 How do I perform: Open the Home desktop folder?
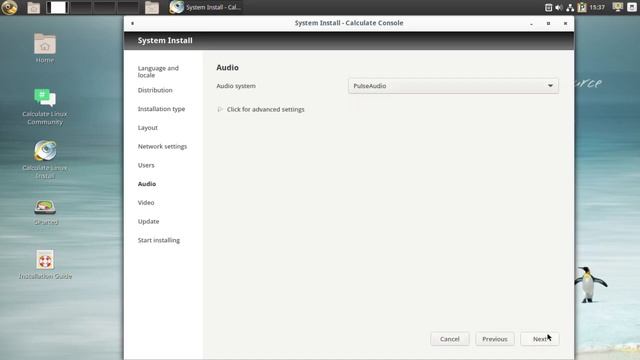coord(45,48)
